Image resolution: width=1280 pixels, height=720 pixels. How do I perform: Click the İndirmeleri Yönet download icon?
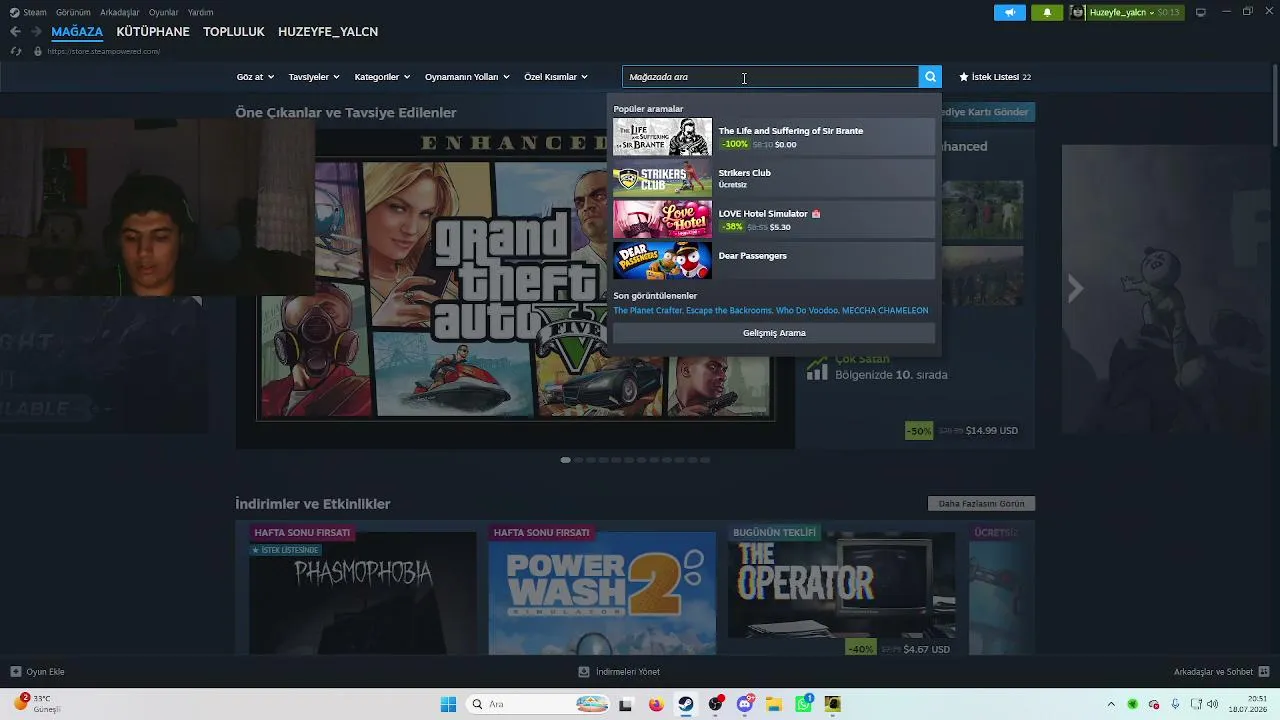[584, 672]
